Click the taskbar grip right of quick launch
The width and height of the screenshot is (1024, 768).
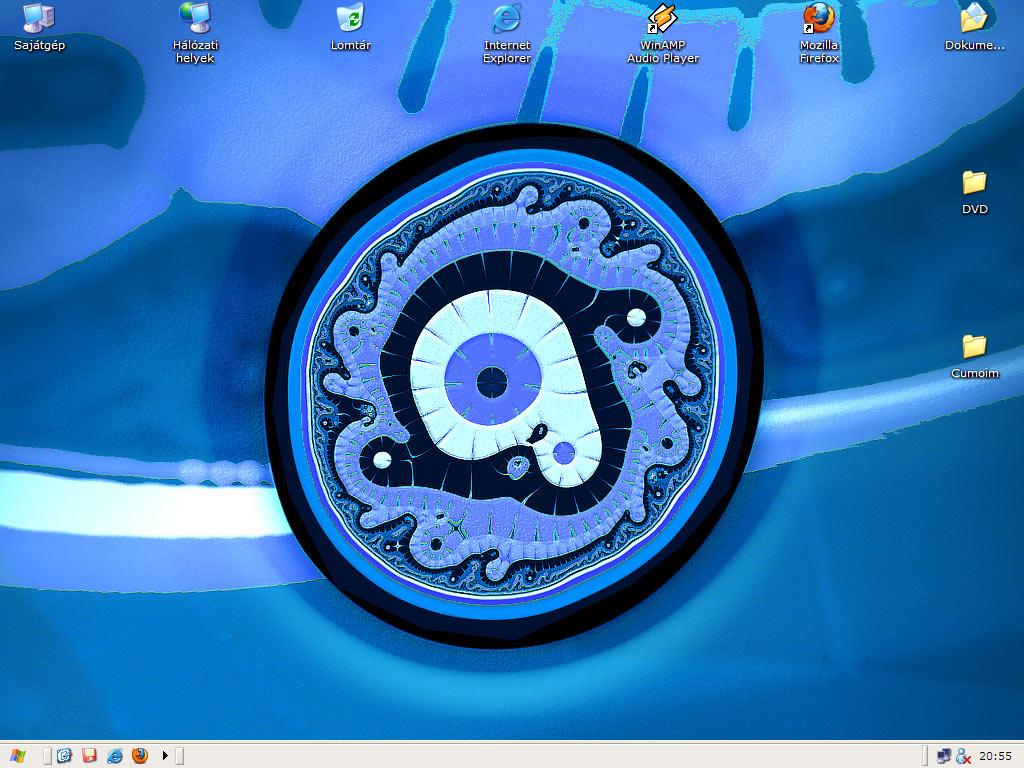tap(180, 756)
